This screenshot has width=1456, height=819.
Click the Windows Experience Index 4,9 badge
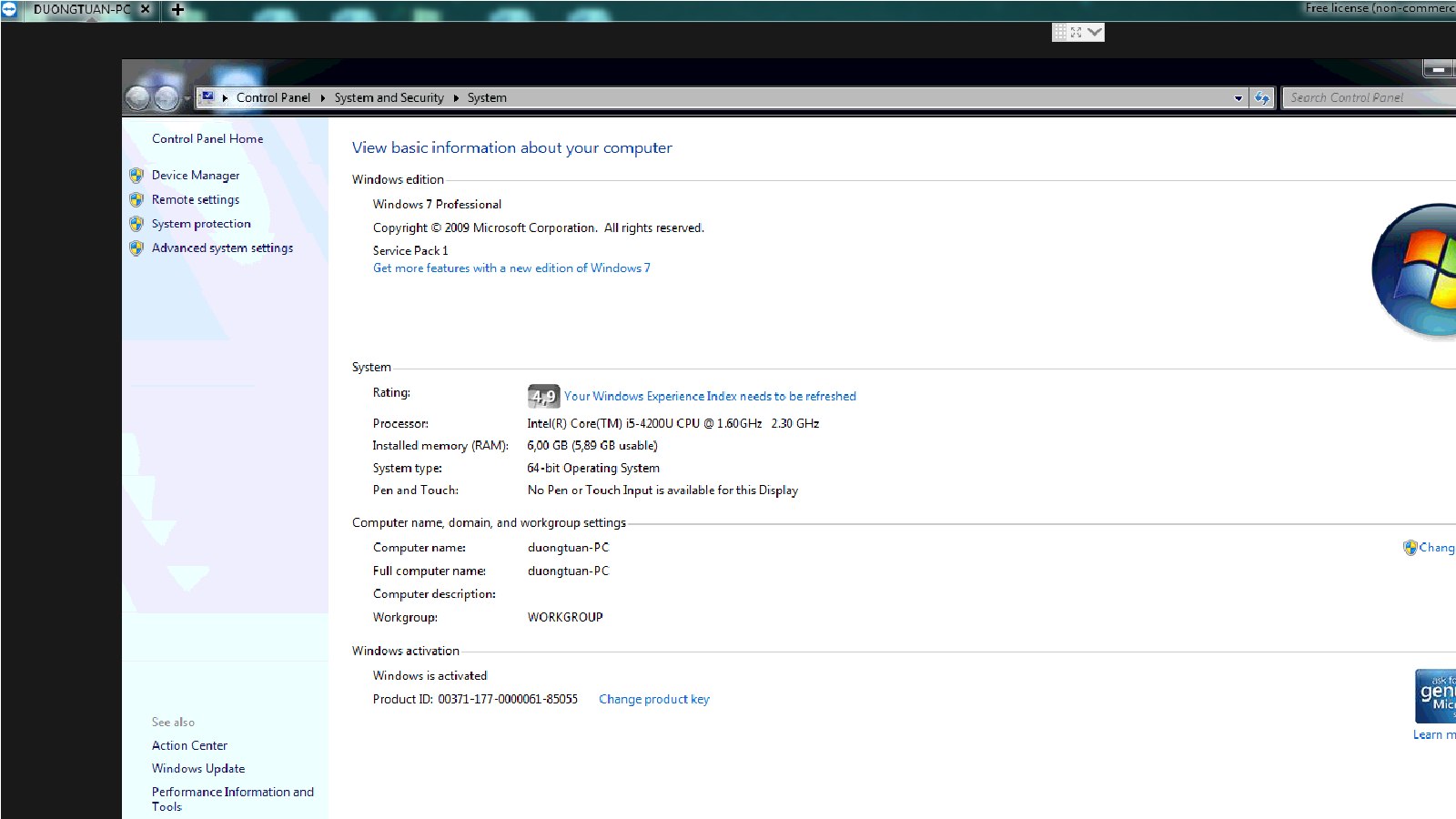(543, 396)
